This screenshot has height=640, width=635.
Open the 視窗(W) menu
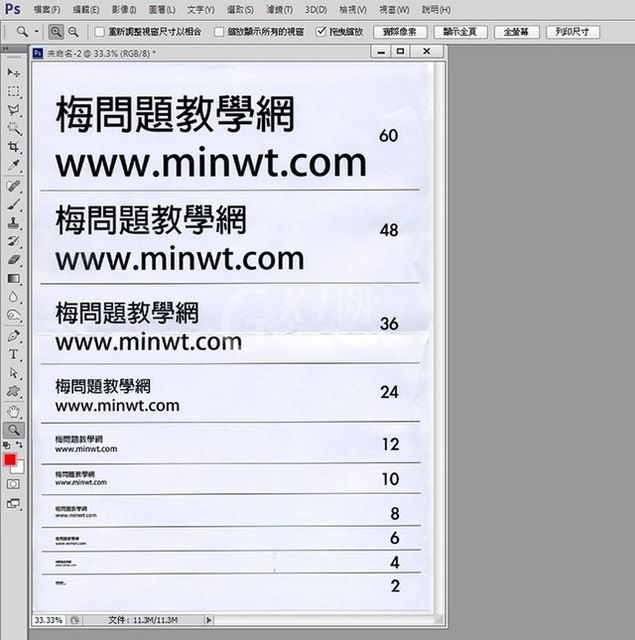[x=394, y=10]
